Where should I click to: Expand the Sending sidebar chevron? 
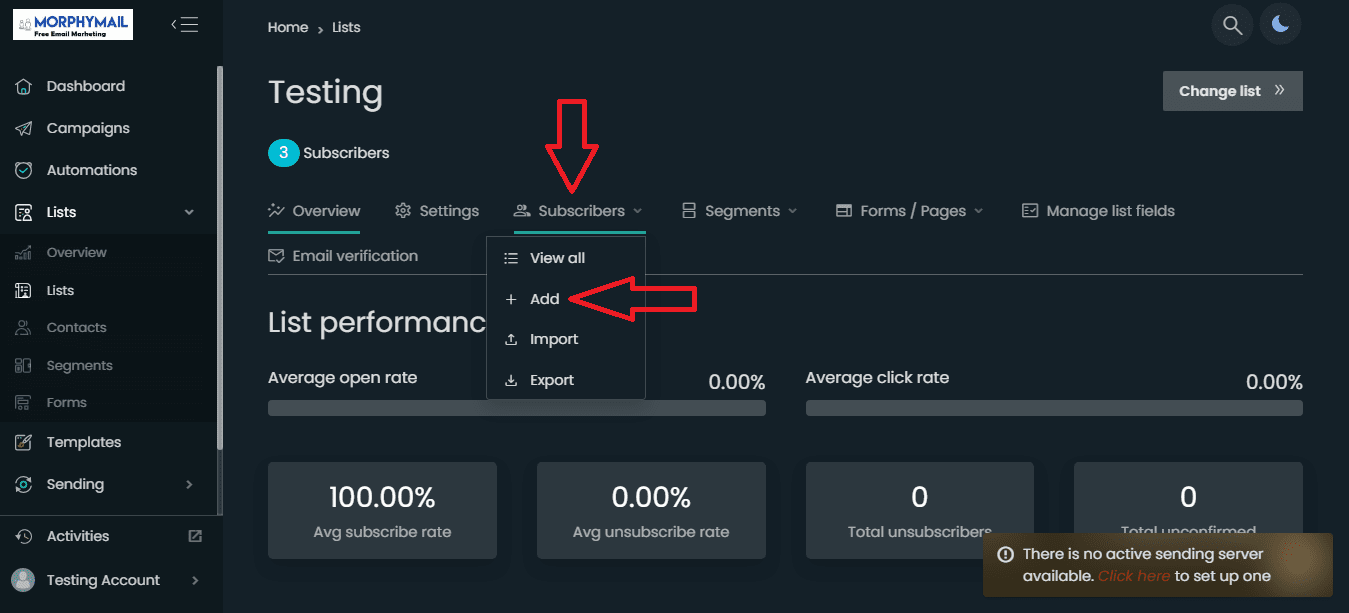(189, 484)
